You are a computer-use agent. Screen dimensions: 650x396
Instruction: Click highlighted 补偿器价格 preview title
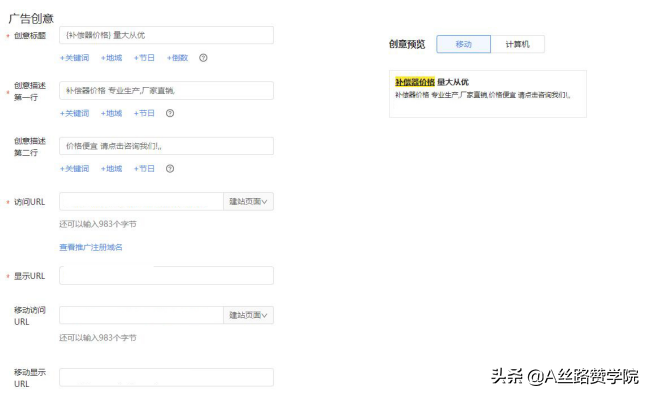(415, 82)
